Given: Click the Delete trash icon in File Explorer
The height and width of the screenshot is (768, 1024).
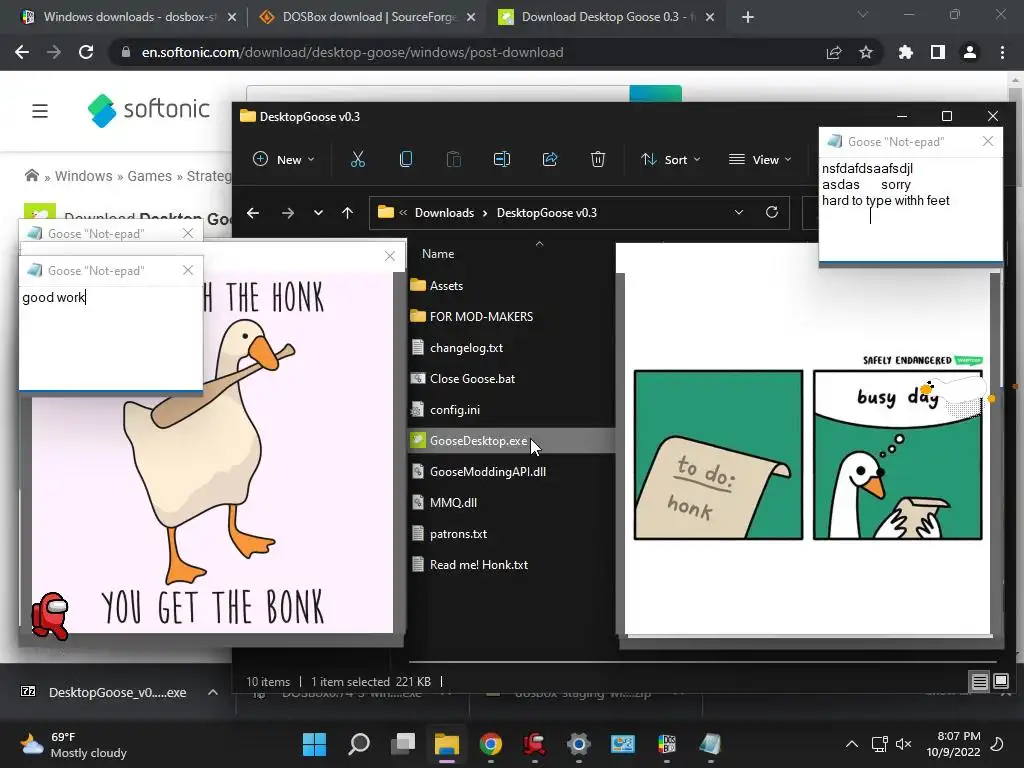Looking at the screenshot, I should [598, 159].
